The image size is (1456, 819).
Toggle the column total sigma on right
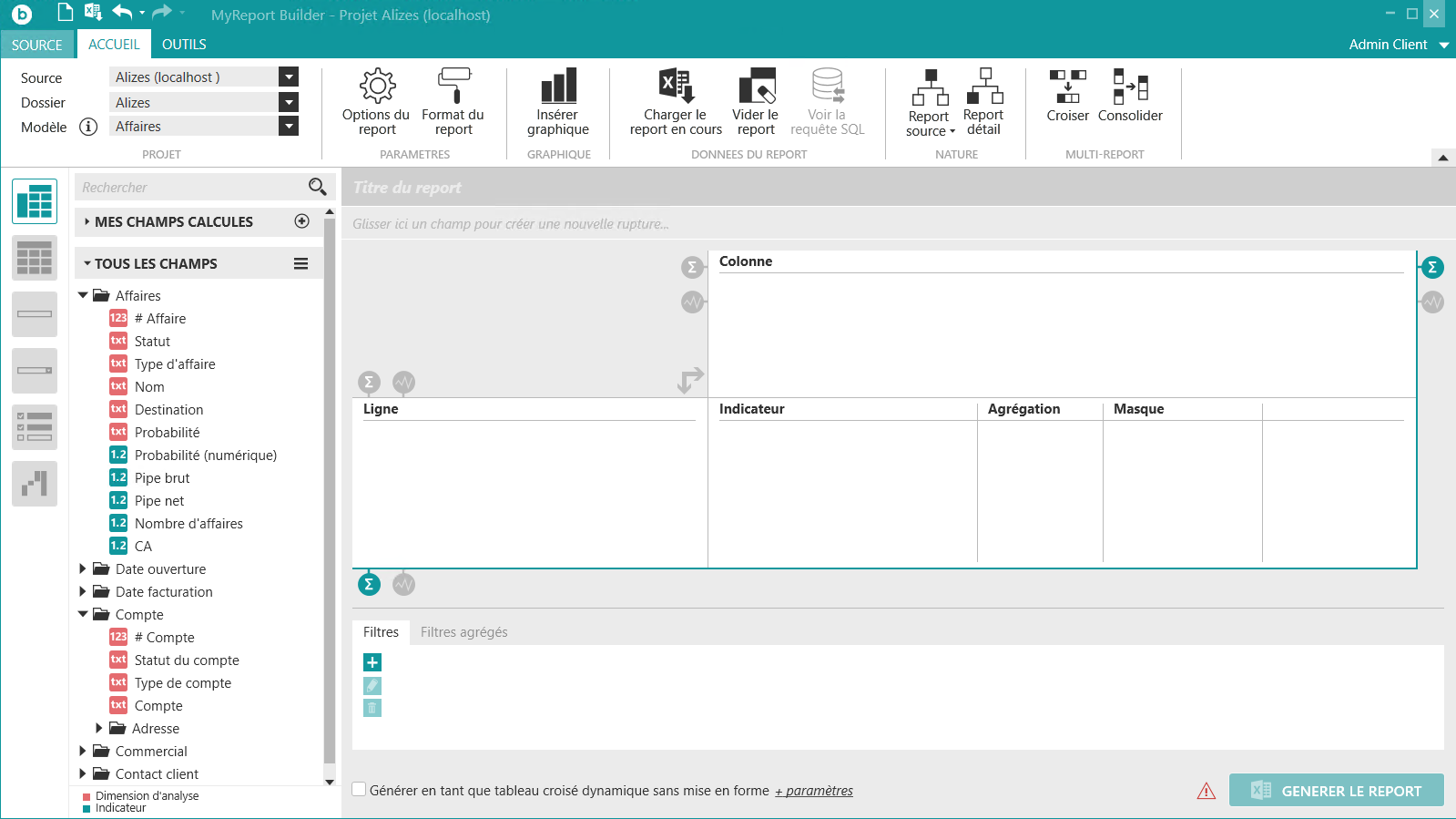(x=1432, y=267)
